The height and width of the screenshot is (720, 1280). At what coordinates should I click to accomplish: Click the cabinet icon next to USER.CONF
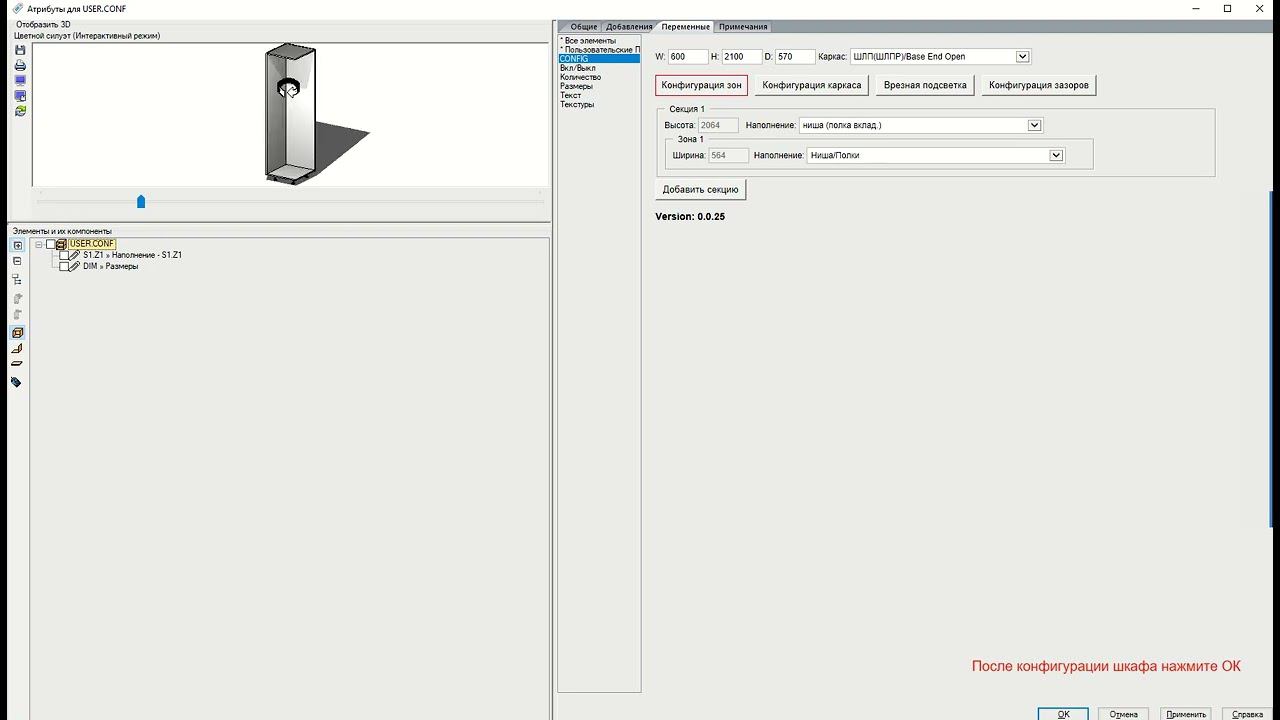coord(61,244)
